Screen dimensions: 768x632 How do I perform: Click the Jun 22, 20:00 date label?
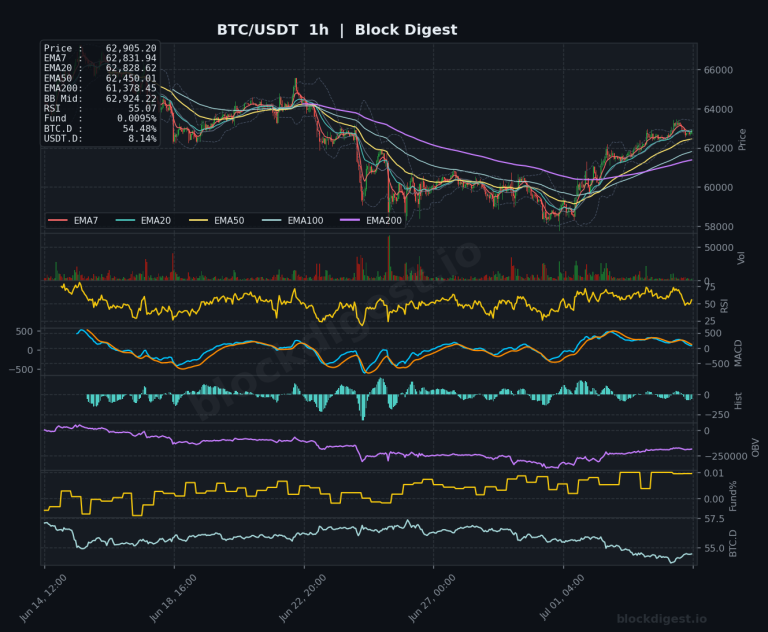(x=302, y=599)
